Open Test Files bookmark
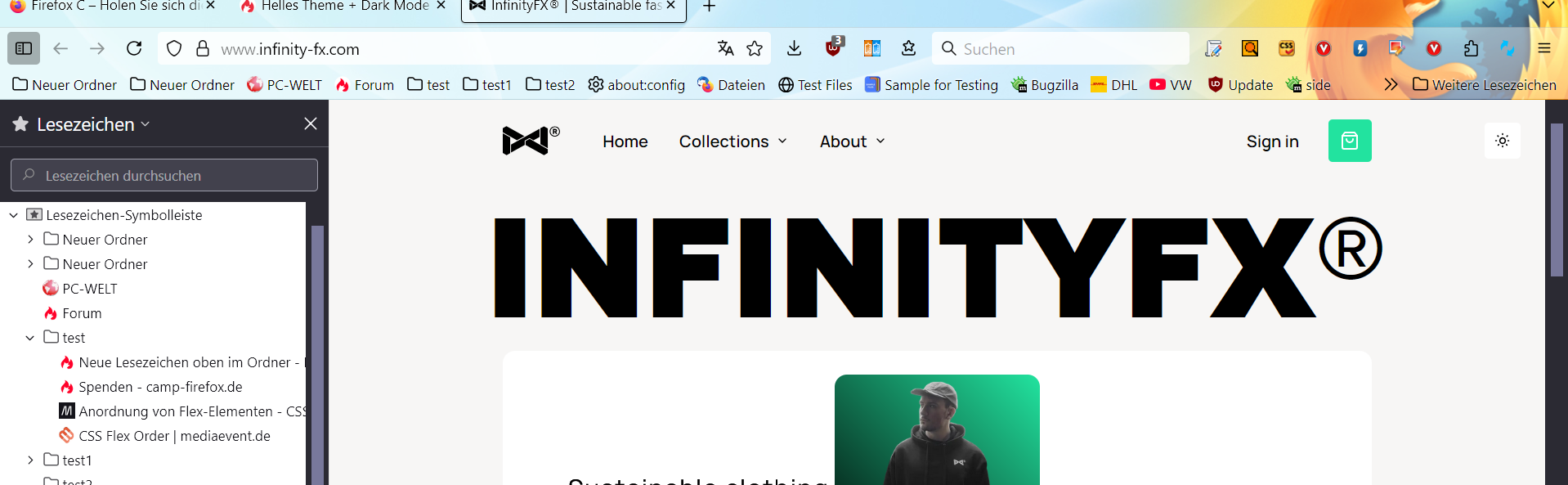The height and width of the screenshot is (485, 1568). pyautogui.click(x=815, y=84)
